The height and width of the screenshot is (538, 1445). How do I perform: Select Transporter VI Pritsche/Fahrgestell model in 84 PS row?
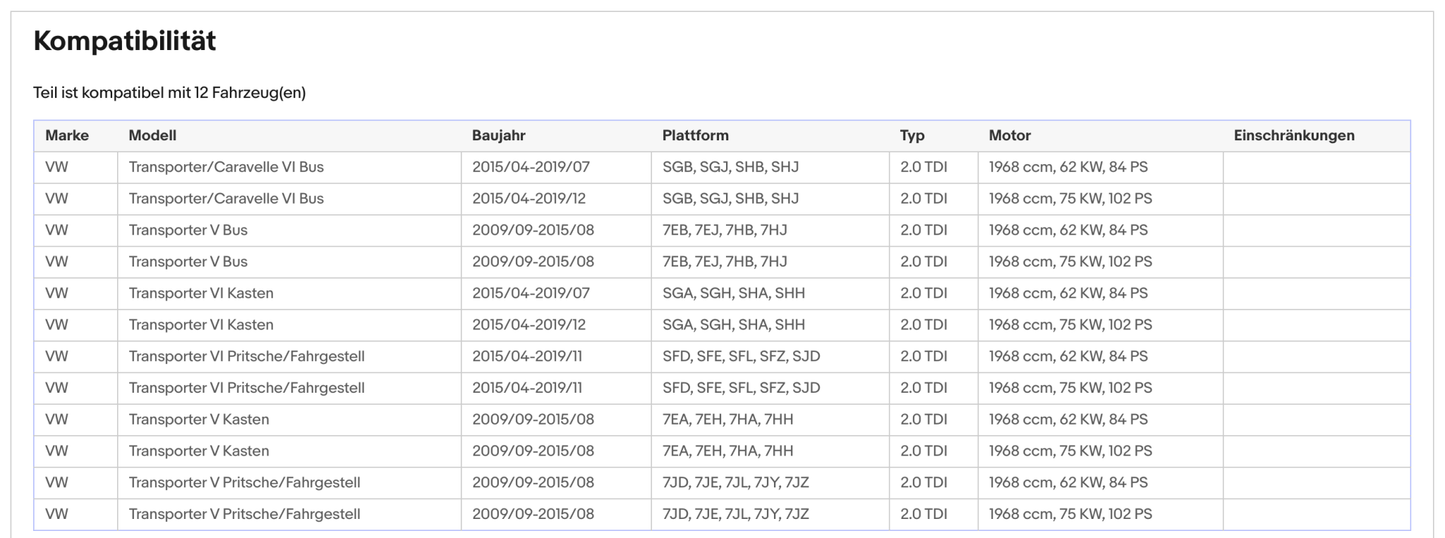pos(246,356)
